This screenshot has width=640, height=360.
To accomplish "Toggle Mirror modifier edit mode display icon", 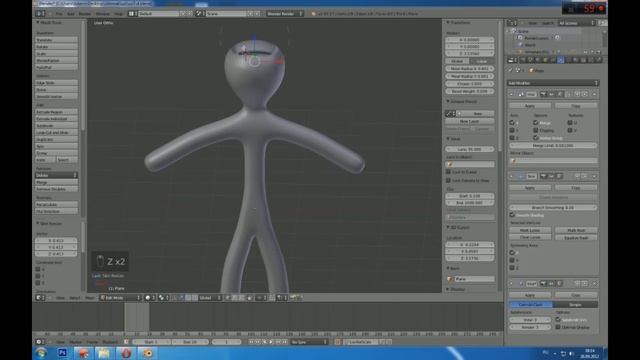I will (560, 94).
